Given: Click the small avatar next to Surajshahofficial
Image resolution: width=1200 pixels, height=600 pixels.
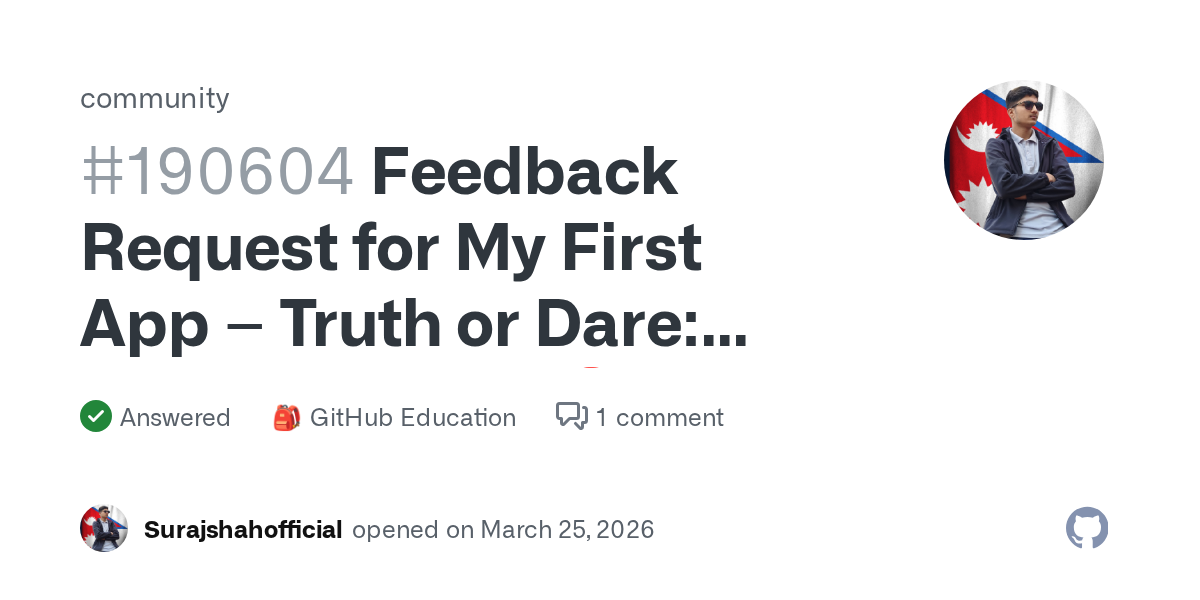Looking at the screenshot, I should 104,529.
